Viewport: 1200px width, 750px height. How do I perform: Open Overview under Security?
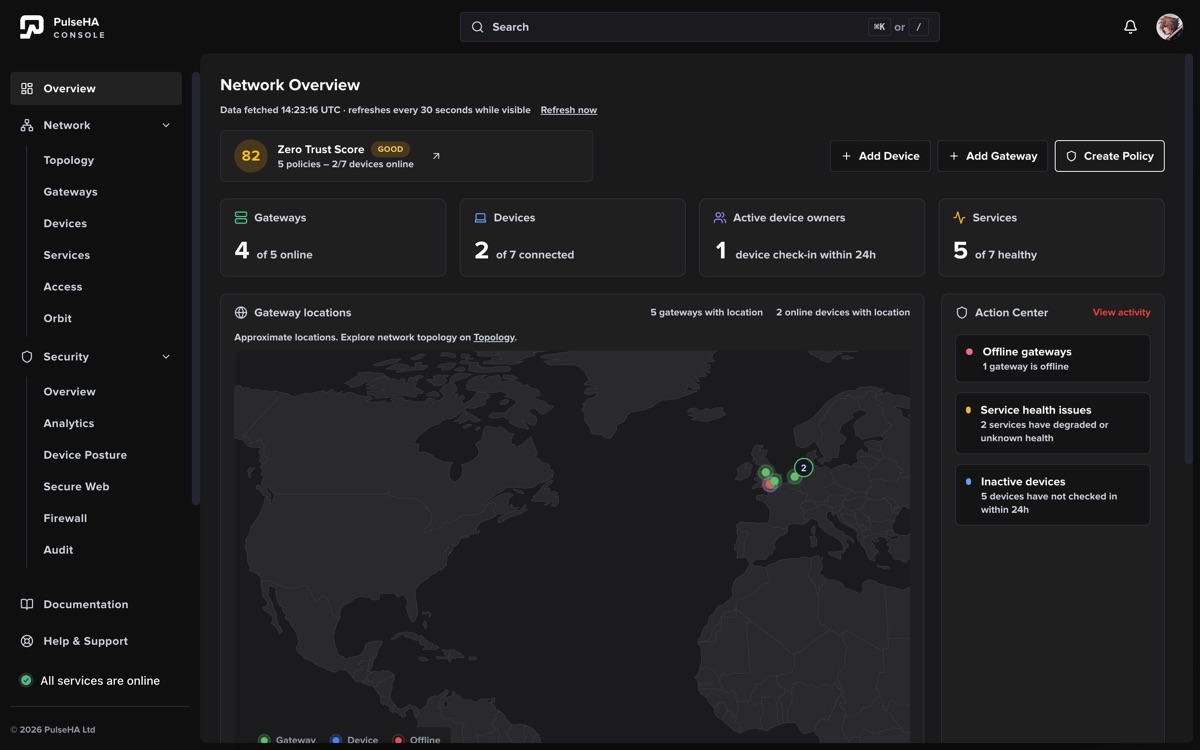pyautogui.click(x=70, y=392)
